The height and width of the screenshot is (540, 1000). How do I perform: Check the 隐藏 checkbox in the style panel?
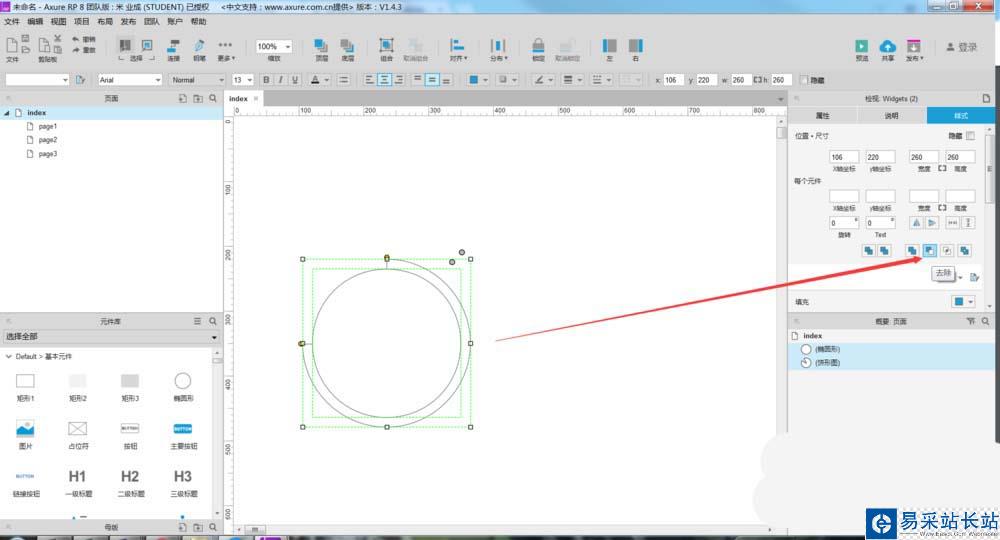point(970,136)
